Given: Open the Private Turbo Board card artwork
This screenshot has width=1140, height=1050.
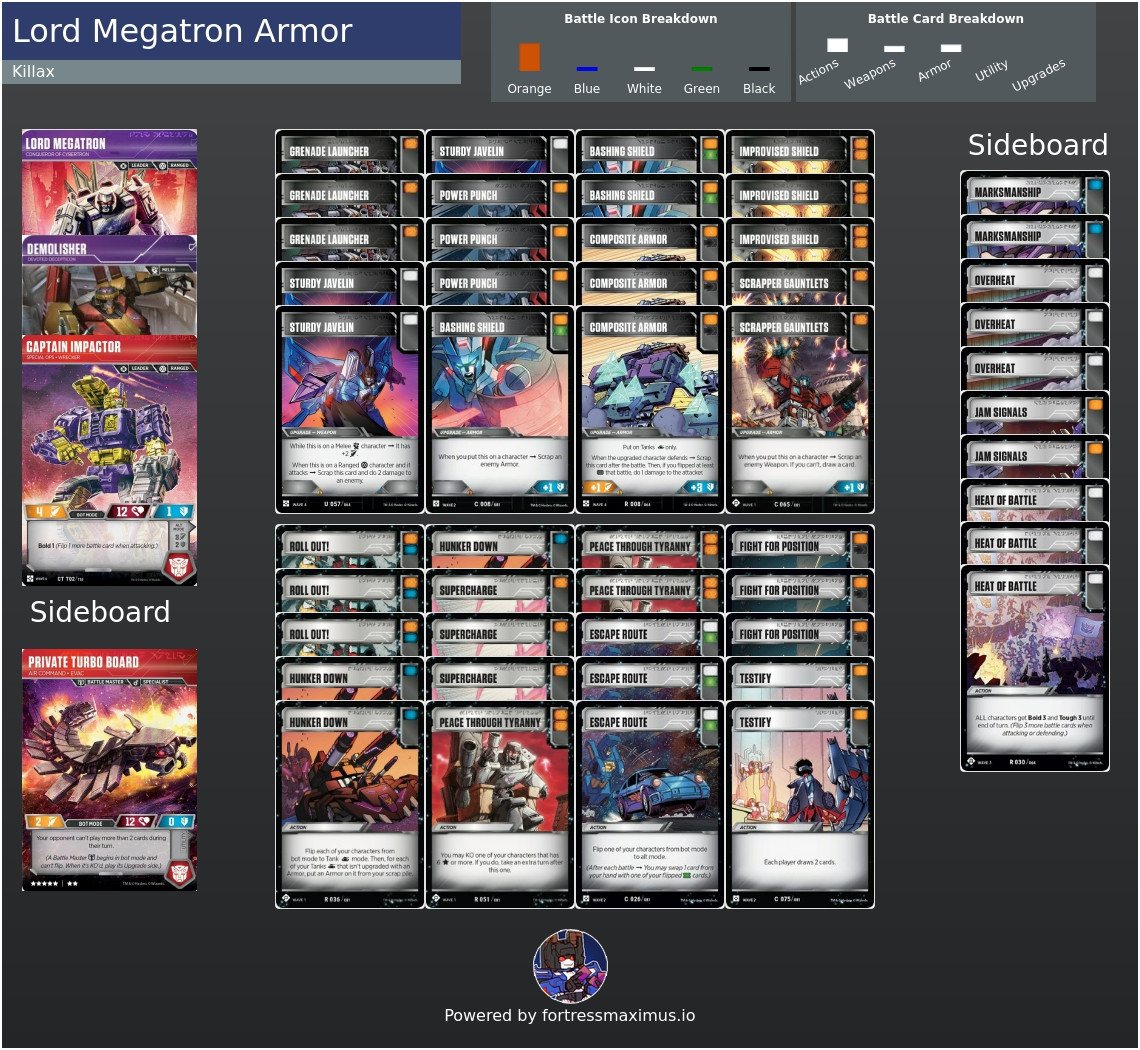Looking at the screenshot, I should coord(109,749).
